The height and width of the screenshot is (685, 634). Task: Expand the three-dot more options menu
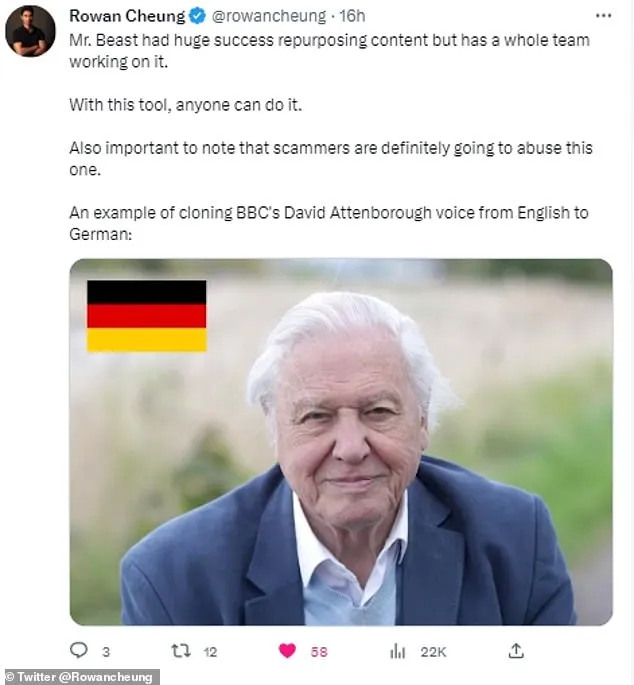pos(603,16)
